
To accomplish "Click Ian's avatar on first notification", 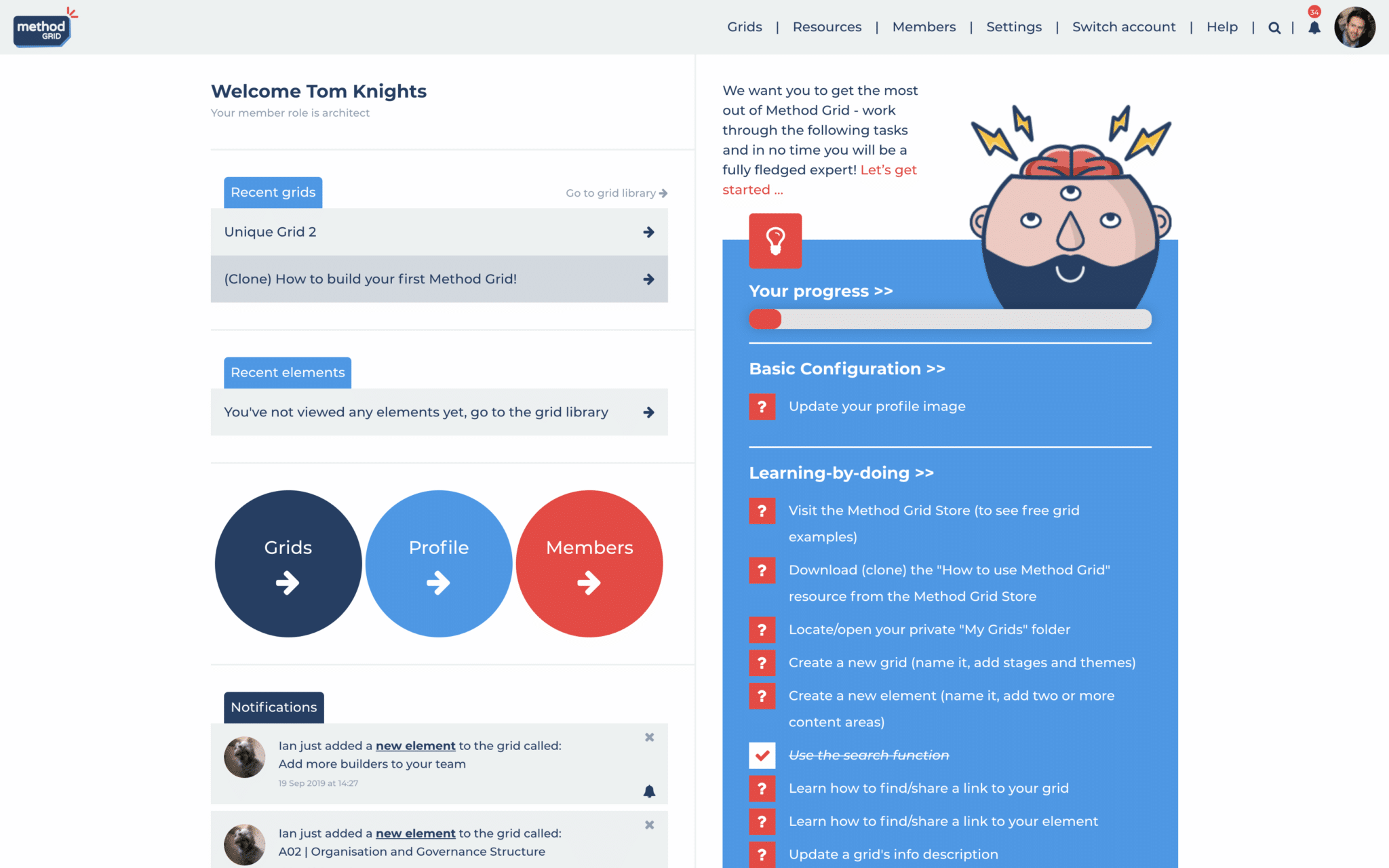I will [244, 757].
